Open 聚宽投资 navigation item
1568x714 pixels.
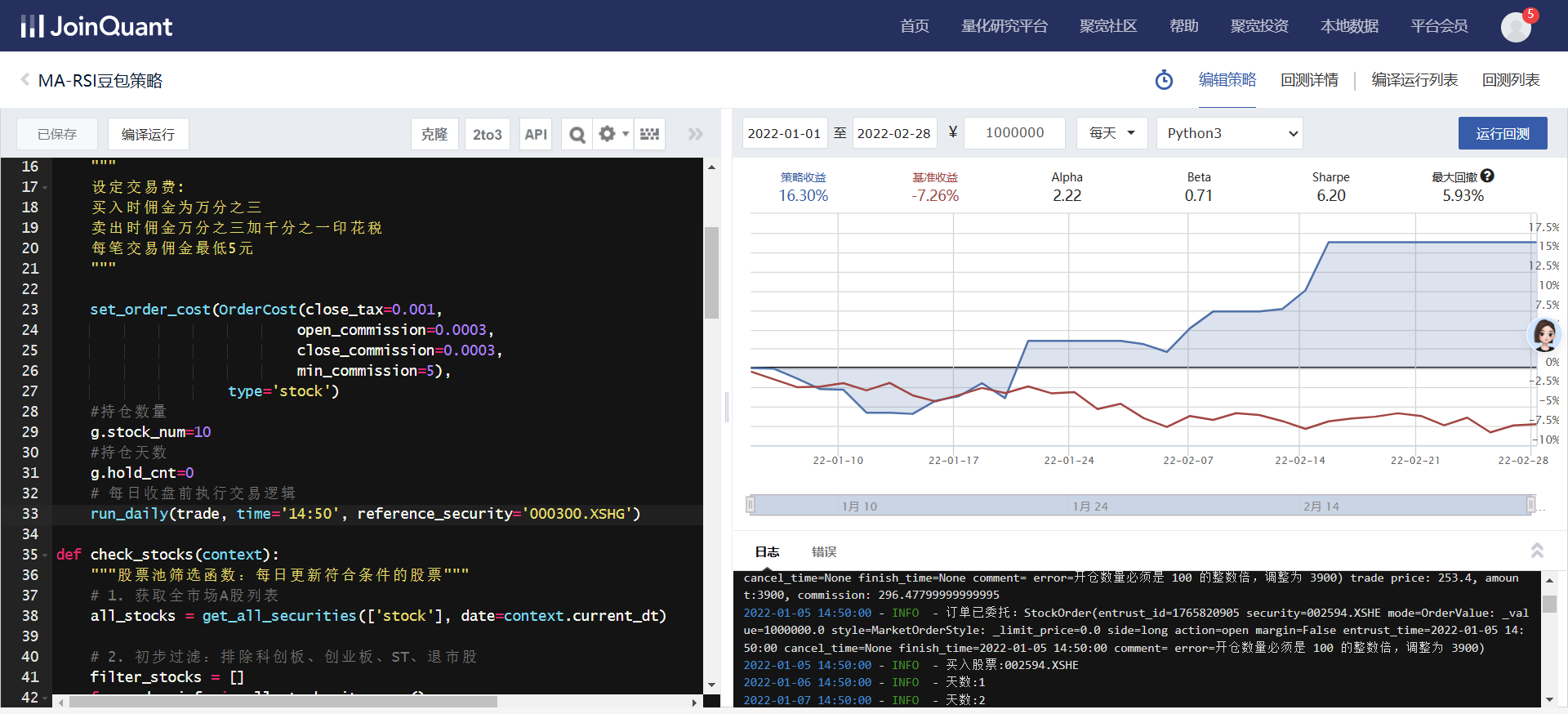[1259, 26]
